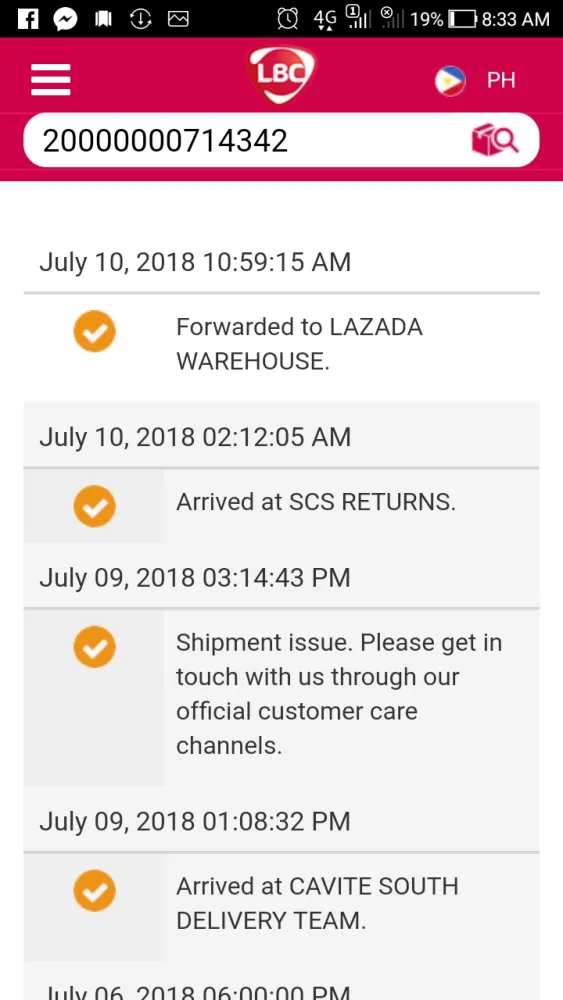Select the July 09, 2018 01:08:32 PM entry
This screenshot has width=563, height=1000.
point(195,821)
